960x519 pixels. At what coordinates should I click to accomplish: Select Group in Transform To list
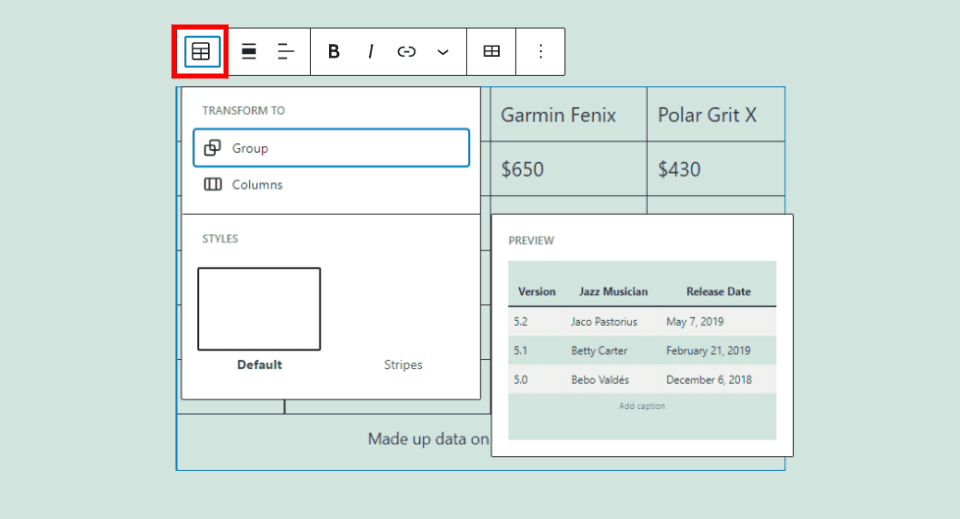click(x=331, y=148)
